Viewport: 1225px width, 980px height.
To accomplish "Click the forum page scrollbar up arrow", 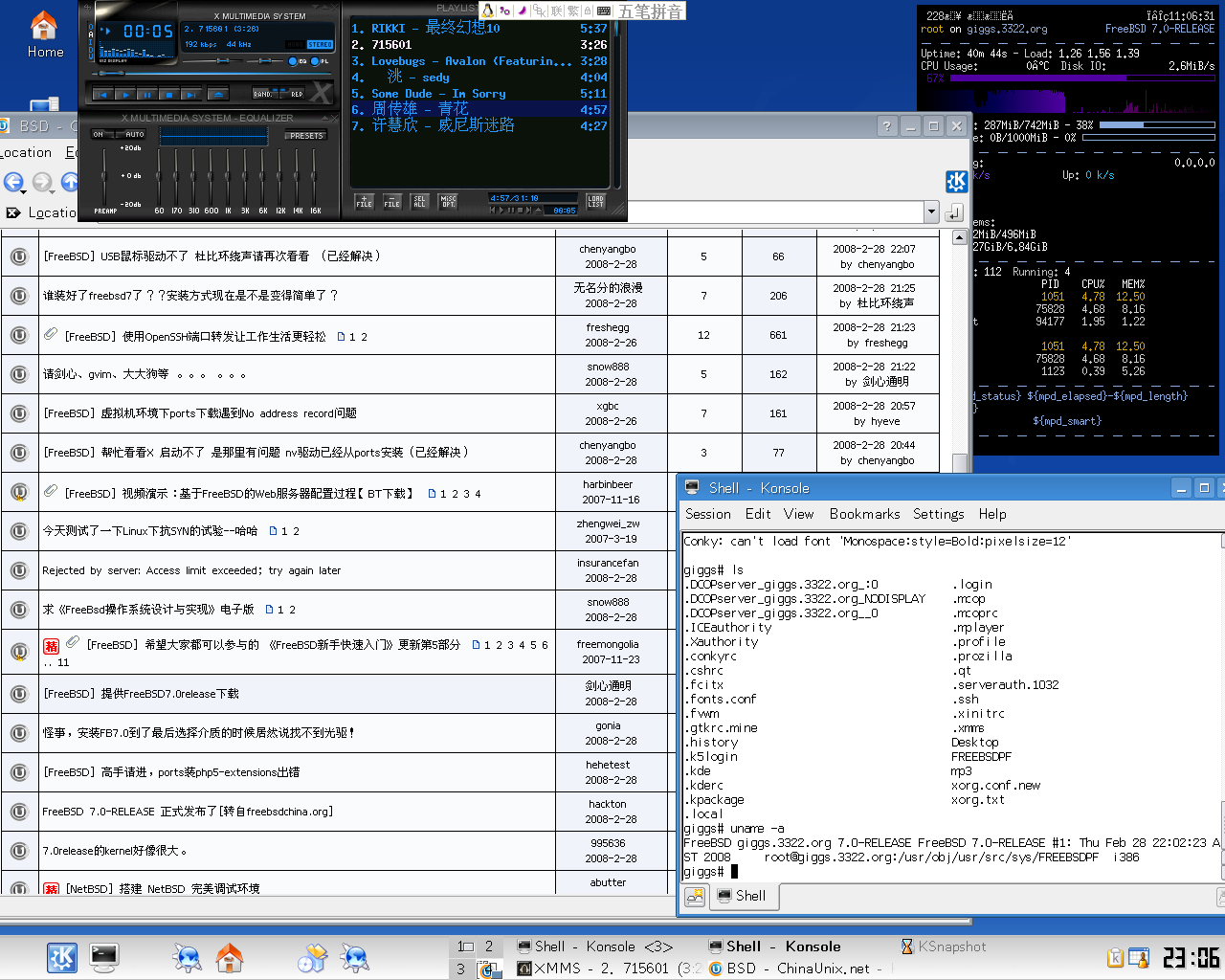I will (960, 238).
